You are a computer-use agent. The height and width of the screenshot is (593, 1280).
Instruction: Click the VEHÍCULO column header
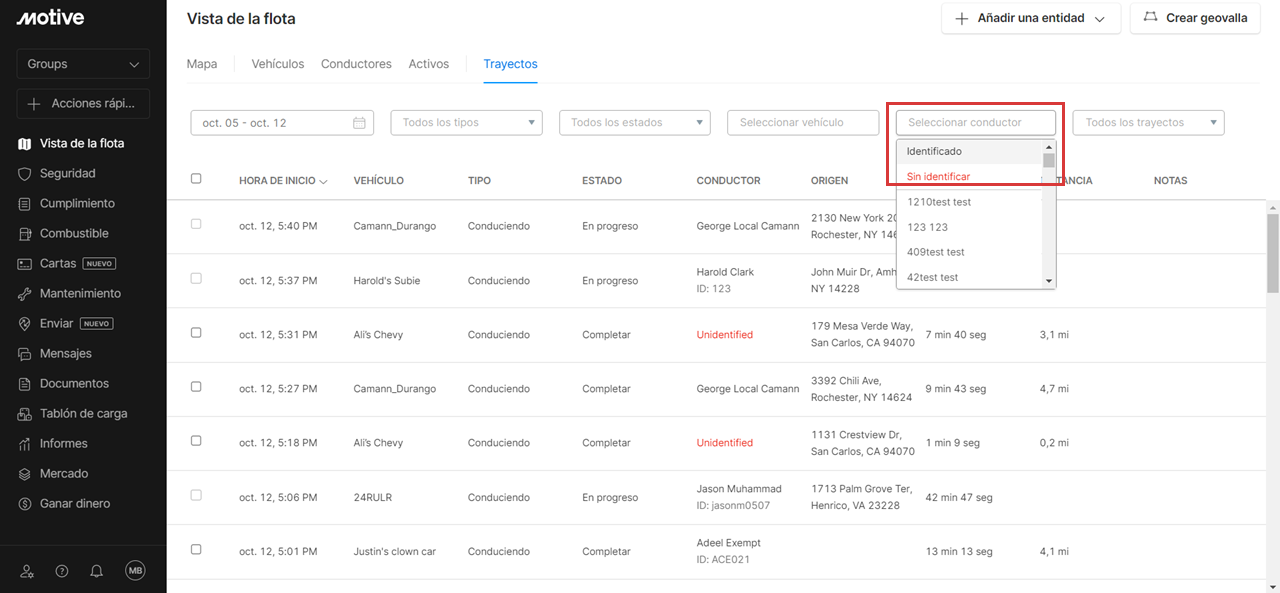pos(379,181)
